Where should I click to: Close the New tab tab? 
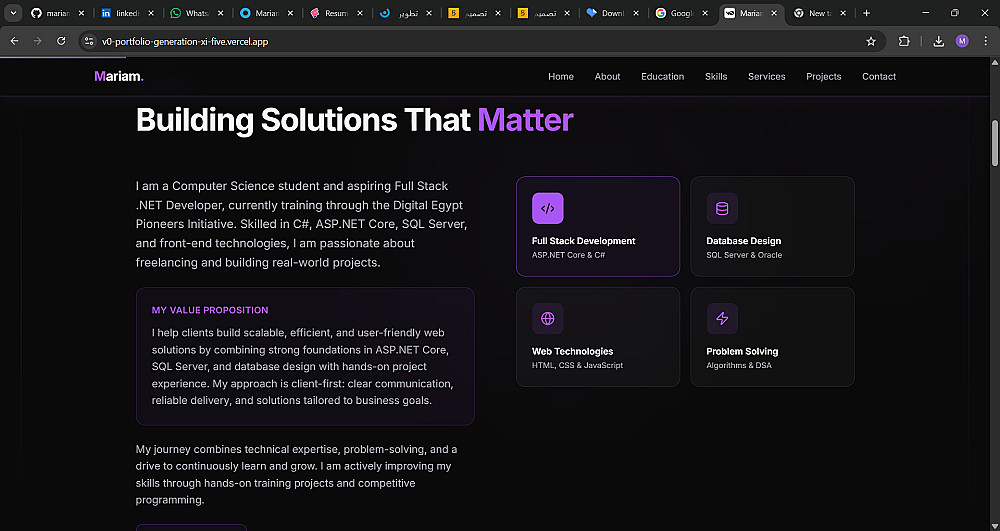(842, 13)
